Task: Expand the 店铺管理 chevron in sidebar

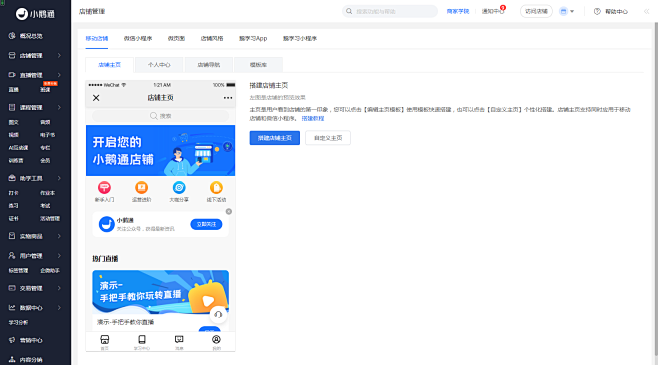Action: [x=59, y=55]
